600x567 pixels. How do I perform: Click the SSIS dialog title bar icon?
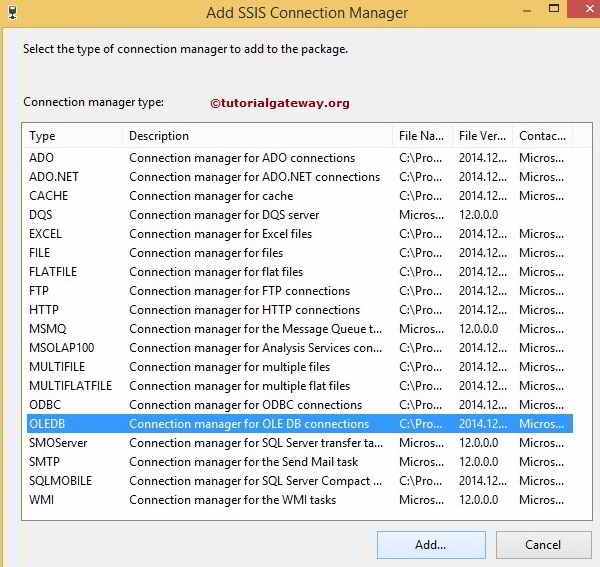pyautogui.click(x=13, y=12)
